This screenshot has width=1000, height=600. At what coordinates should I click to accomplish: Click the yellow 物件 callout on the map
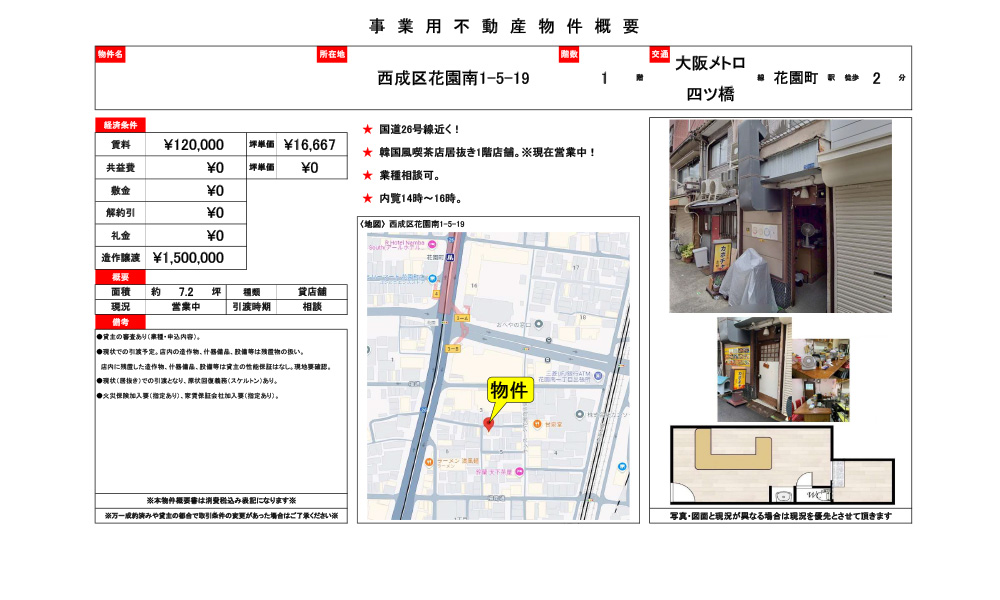coord(510,390)
